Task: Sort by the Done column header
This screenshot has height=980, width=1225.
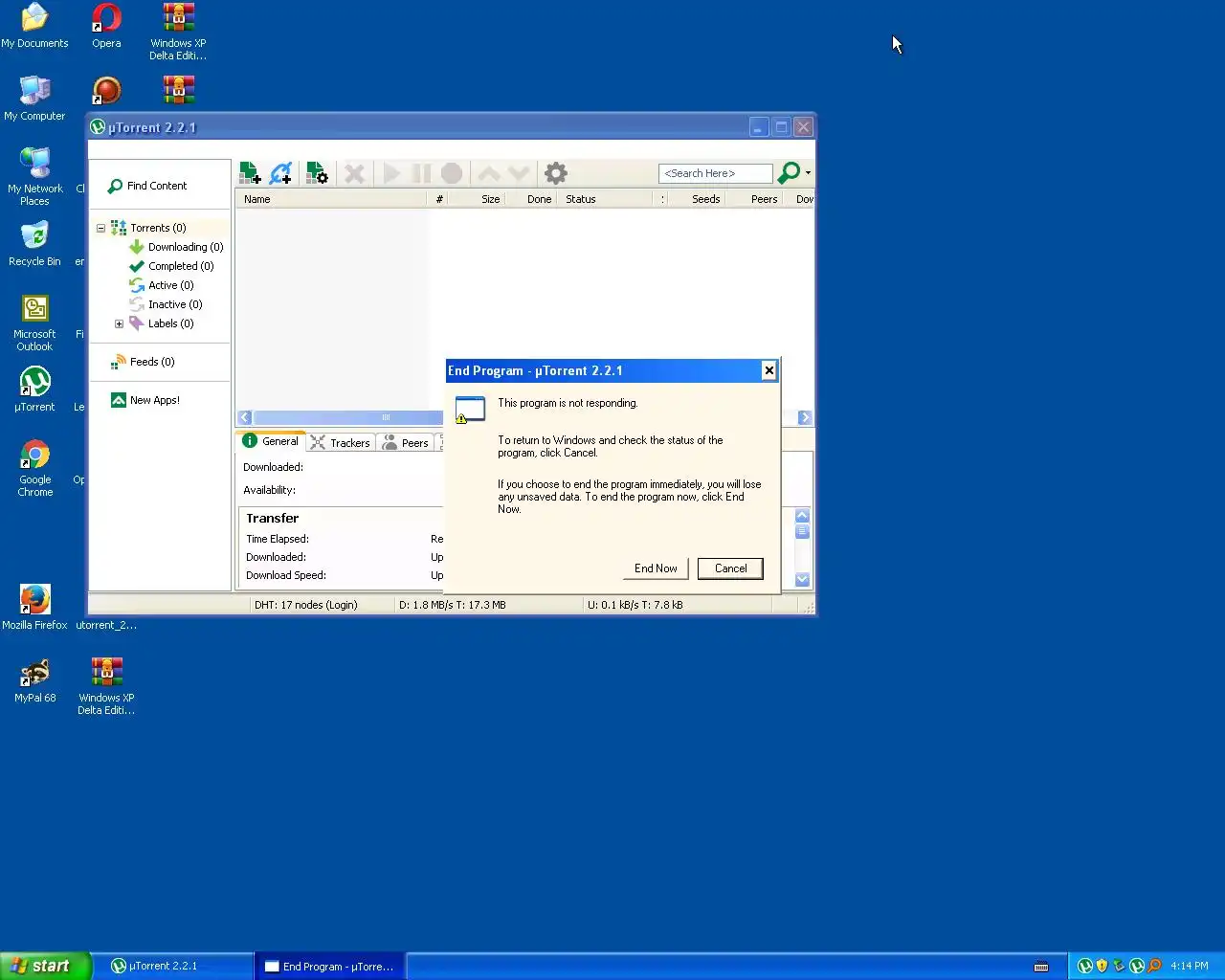Action: (531, 199)
